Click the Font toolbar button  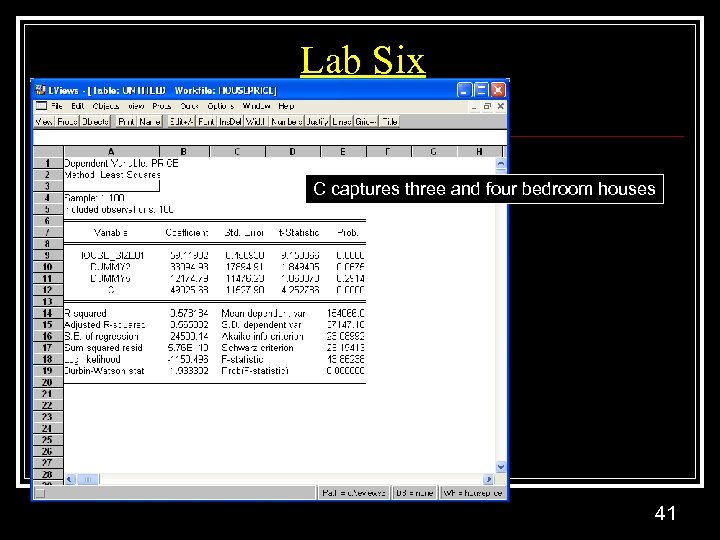click(206, 122)
